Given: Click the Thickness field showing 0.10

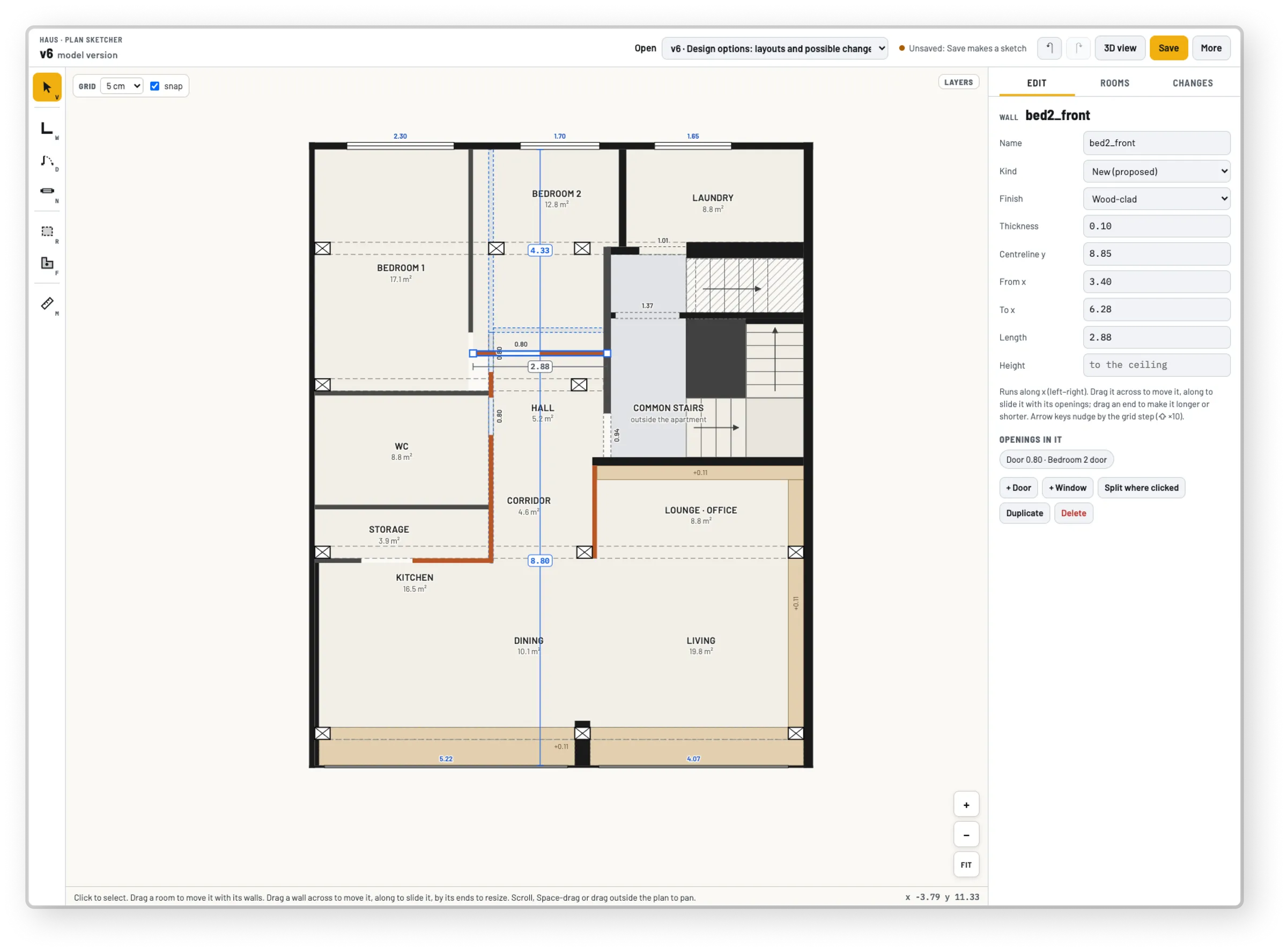Looking at the screenshot, I should [1157, 226].
